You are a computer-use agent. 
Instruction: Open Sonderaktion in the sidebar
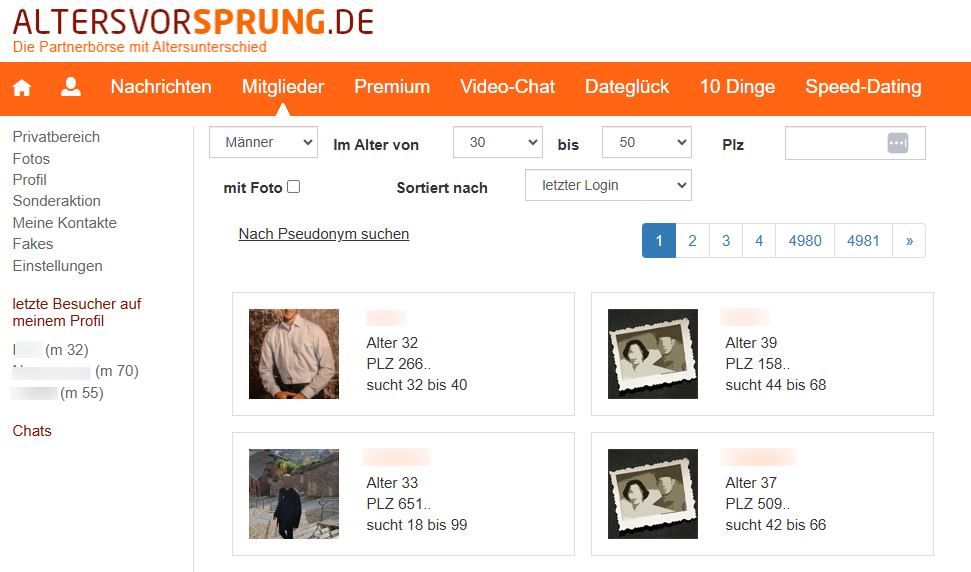coord(56,201)
